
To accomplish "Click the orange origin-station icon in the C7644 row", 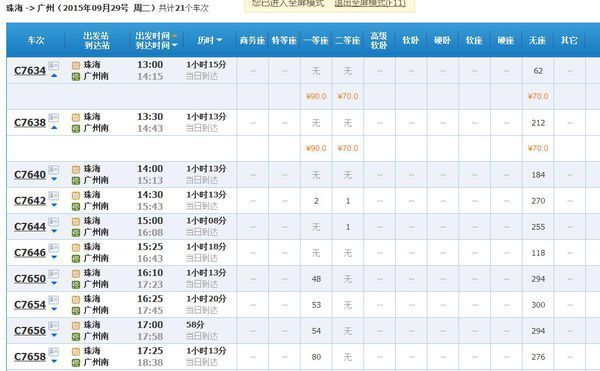I will (76, 221).
